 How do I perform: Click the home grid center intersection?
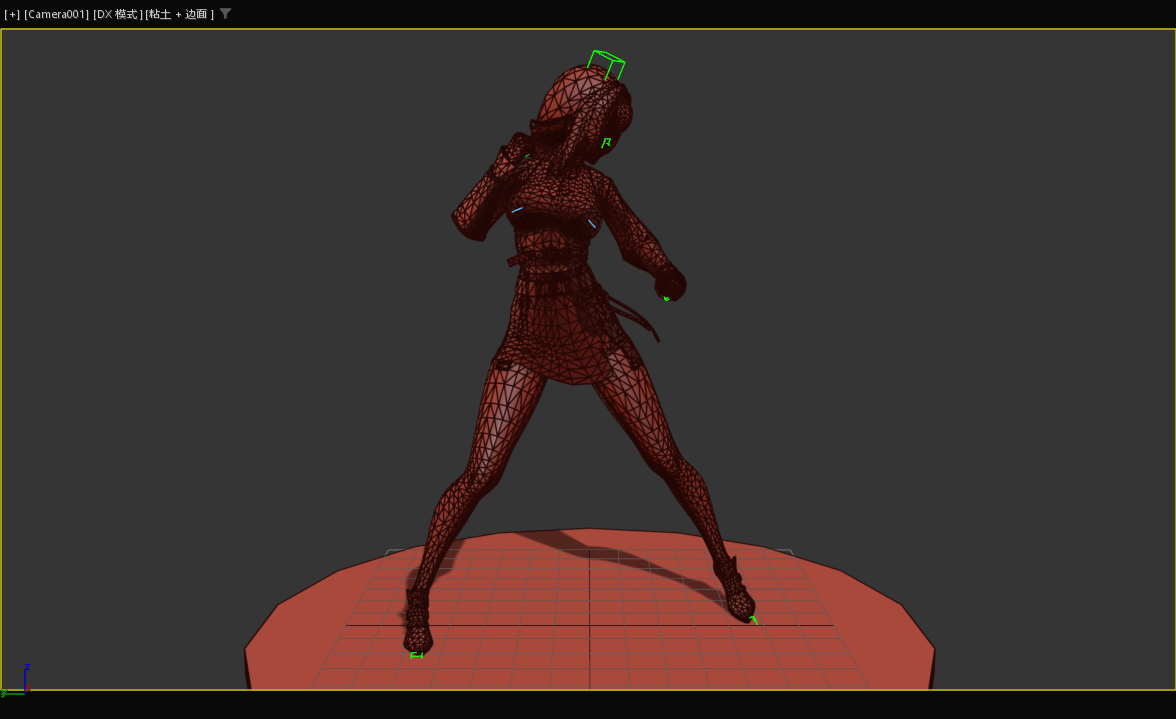590,626
